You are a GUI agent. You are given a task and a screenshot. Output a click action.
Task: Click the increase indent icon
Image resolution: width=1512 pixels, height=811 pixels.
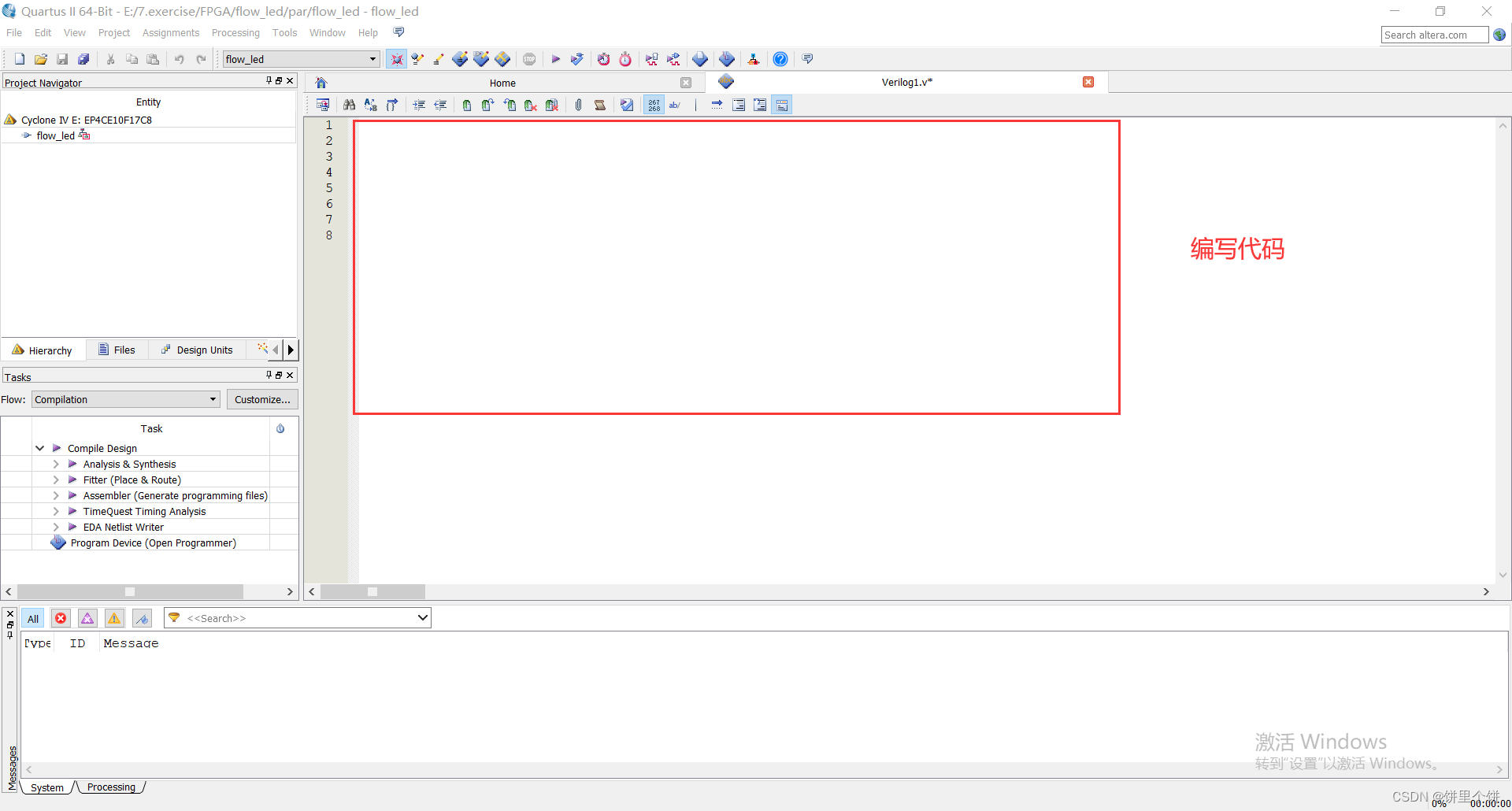pos(419,105)
